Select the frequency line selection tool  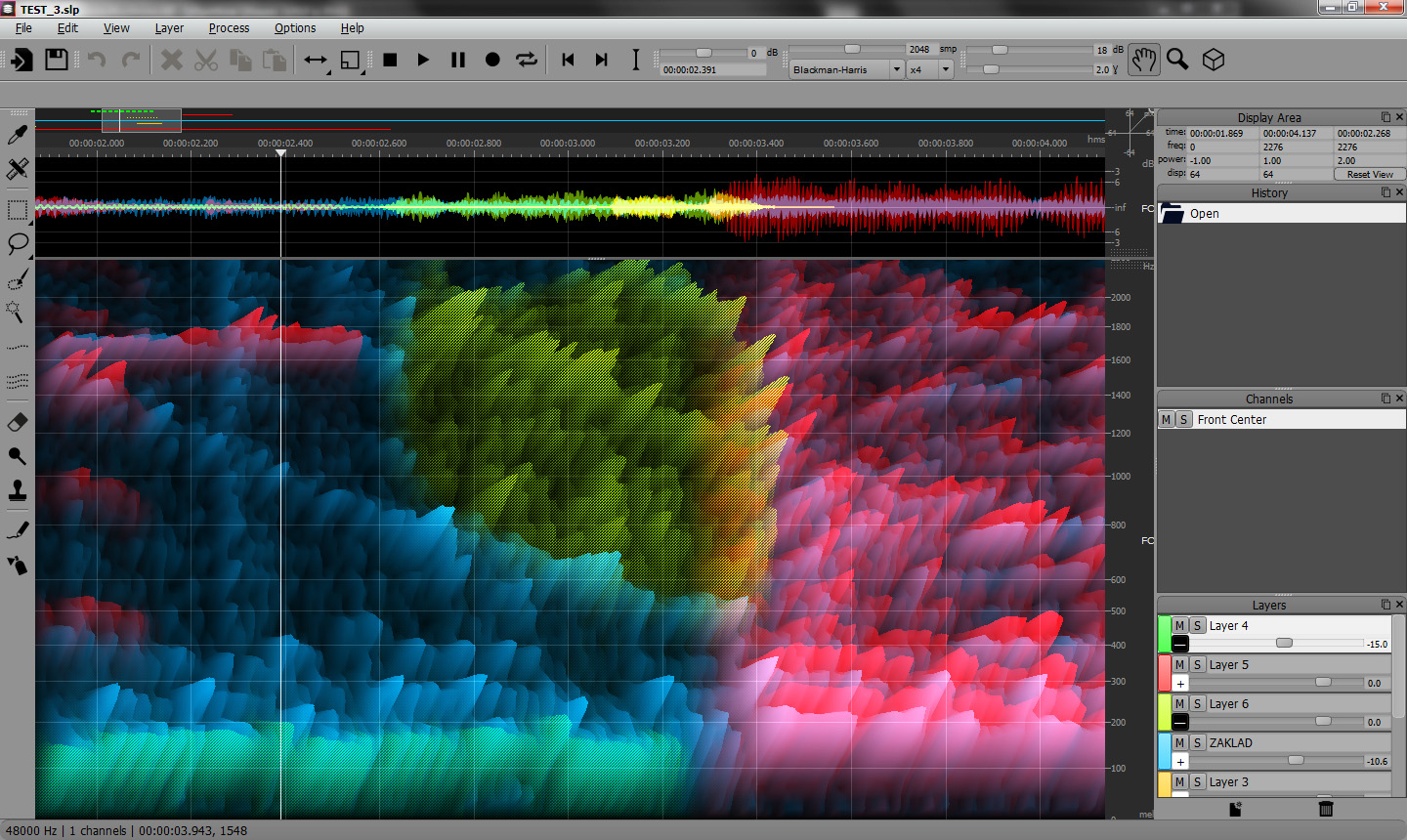pos(18,347)
